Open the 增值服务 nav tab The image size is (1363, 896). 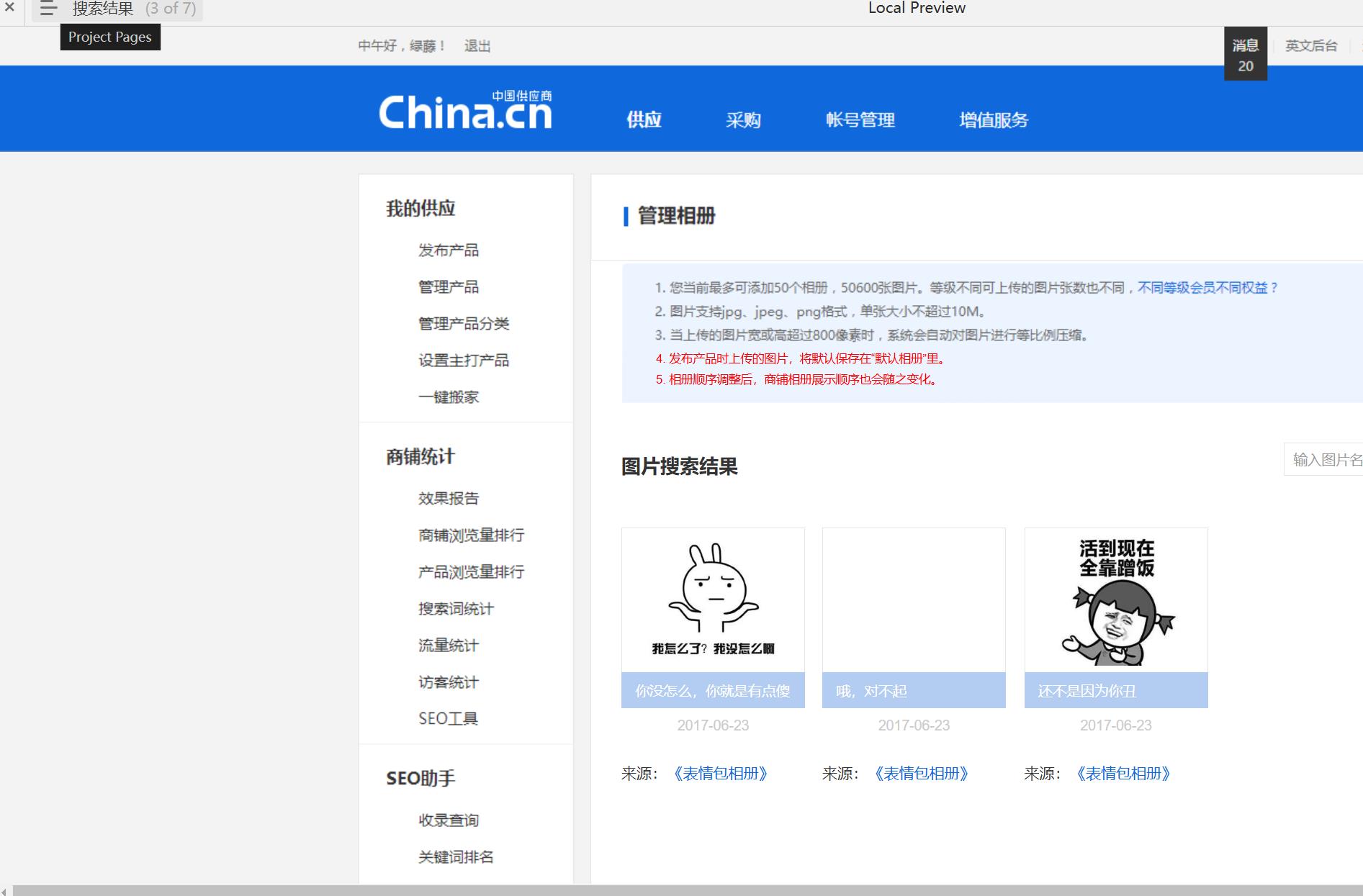[994, 120]
